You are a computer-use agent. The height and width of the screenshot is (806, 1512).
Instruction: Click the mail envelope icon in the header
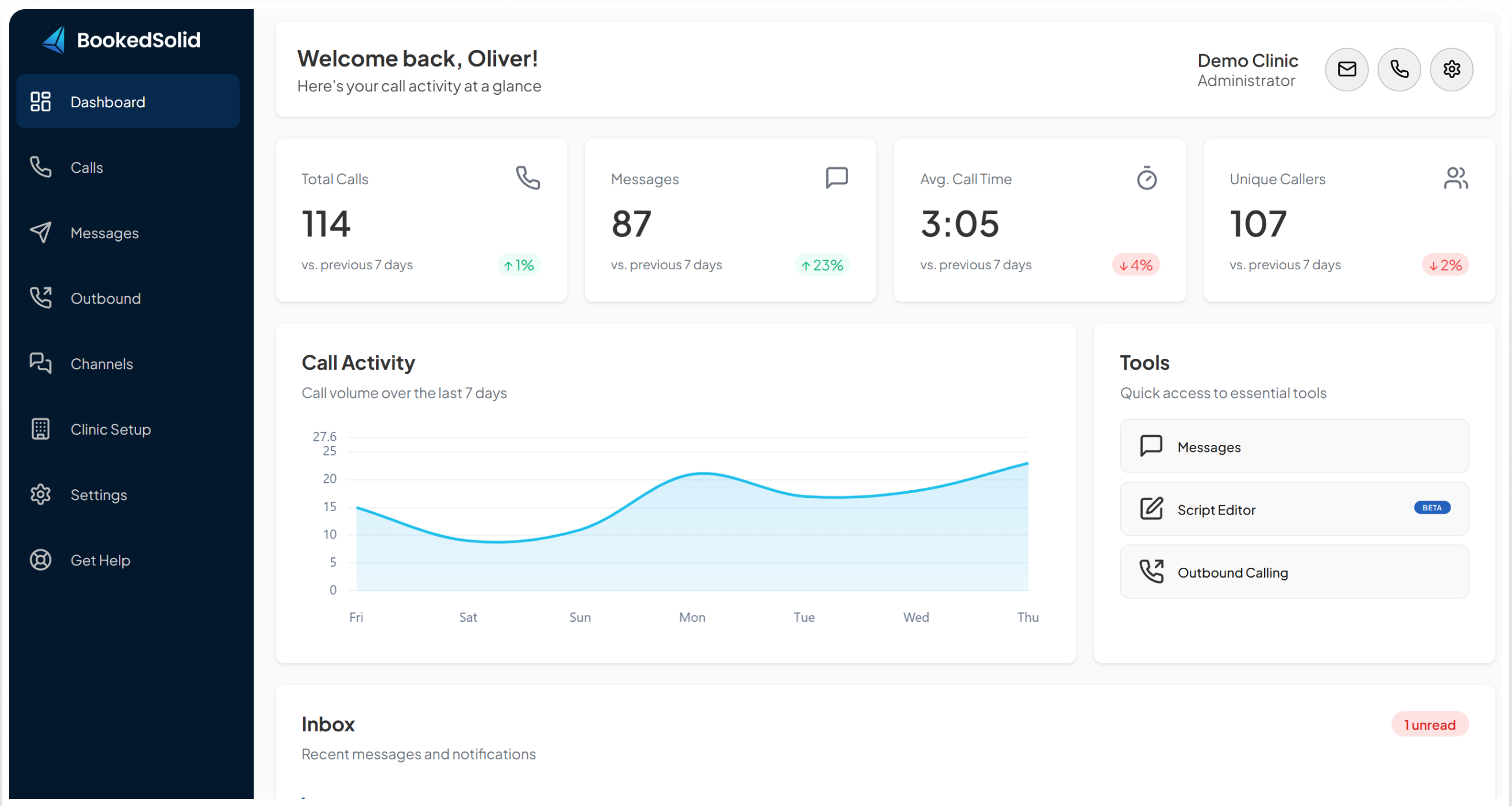(1346, 69)
